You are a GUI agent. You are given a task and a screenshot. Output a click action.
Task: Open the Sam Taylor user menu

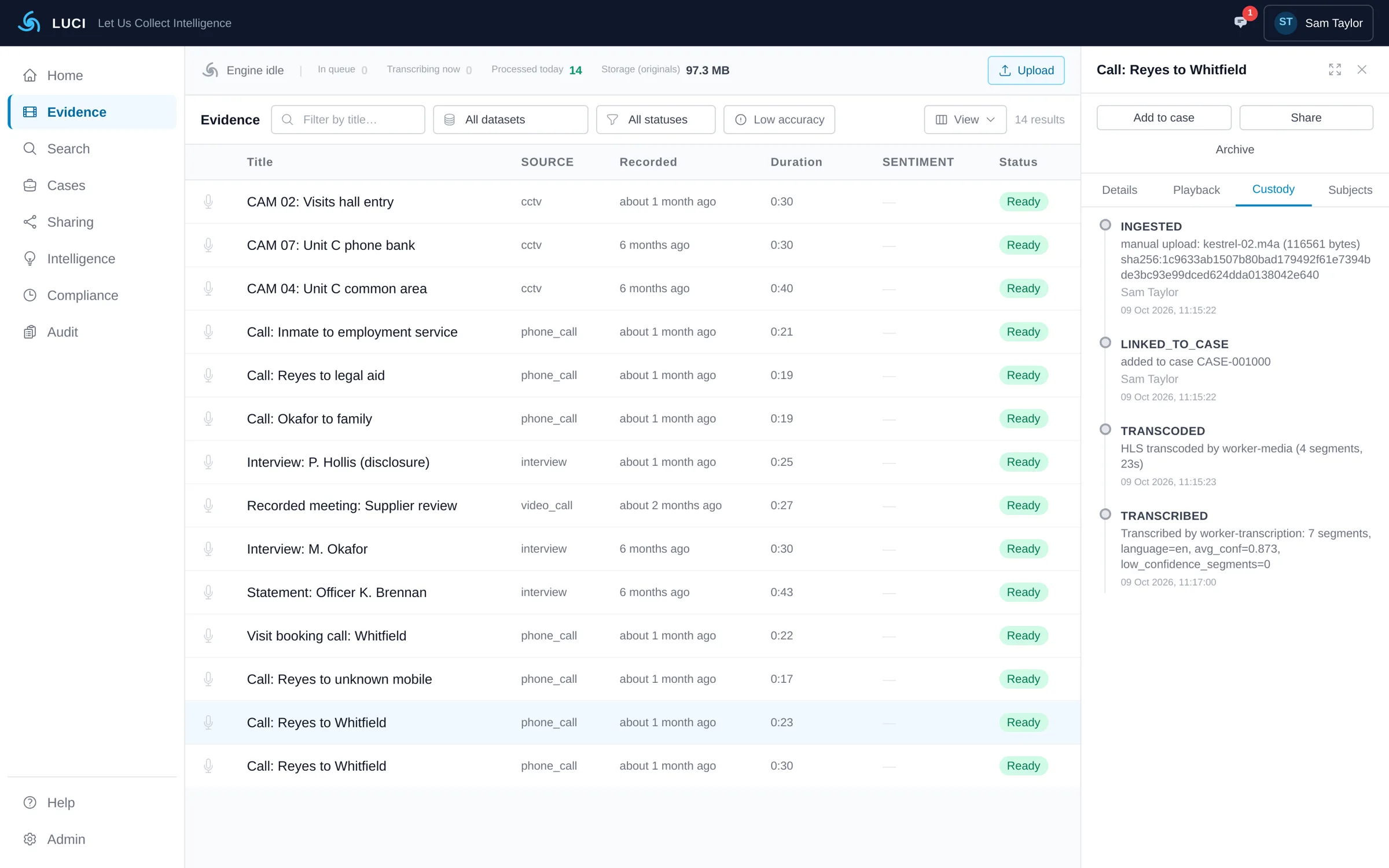[x=1318, y=23]
